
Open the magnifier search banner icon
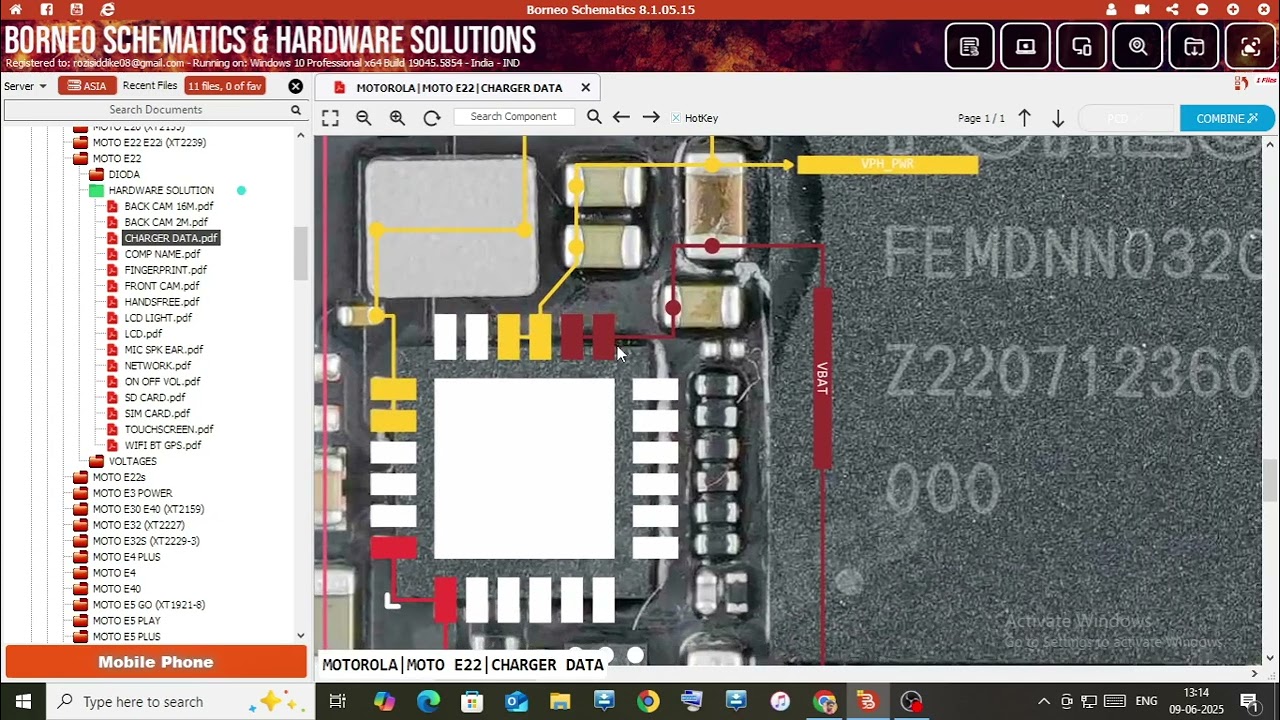point(1138,46)
